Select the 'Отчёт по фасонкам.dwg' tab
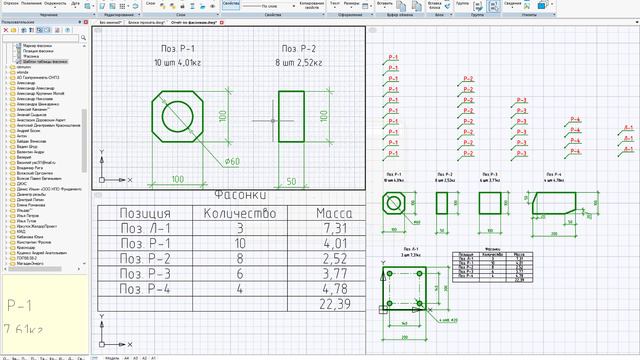 coord(194,22)
